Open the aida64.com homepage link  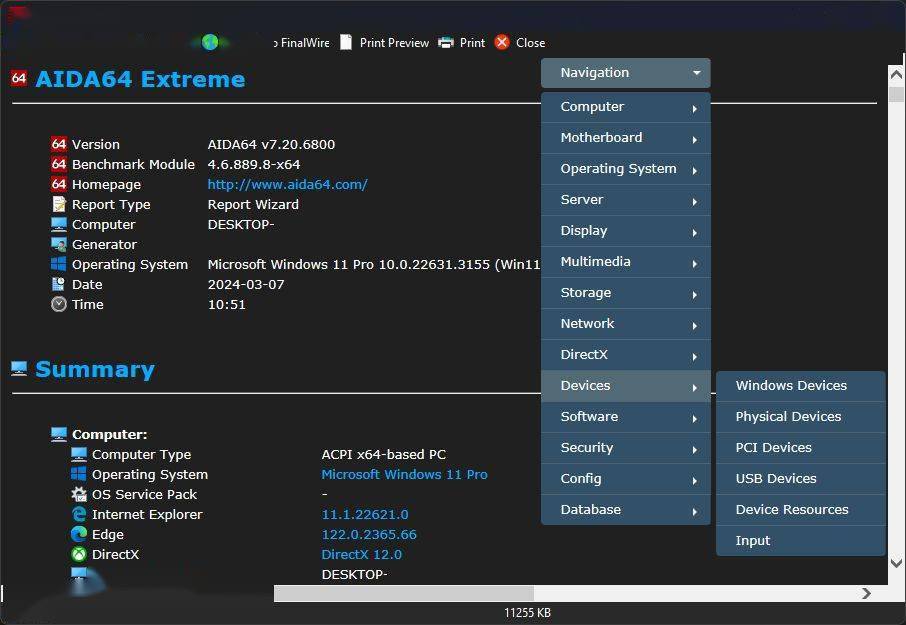click(287, 184)
